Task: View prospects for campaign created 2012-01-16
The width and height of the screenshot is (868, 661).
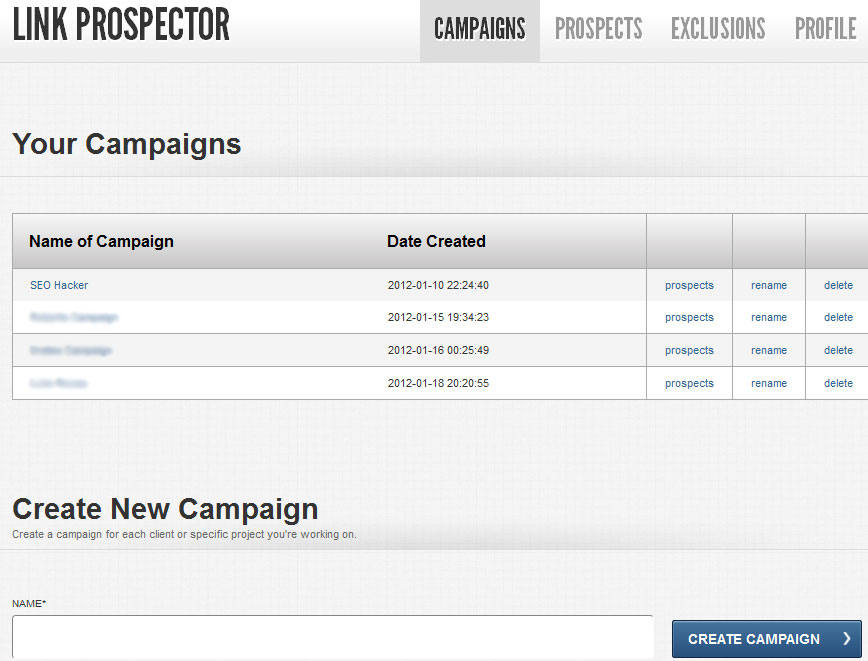Action: 689,350
